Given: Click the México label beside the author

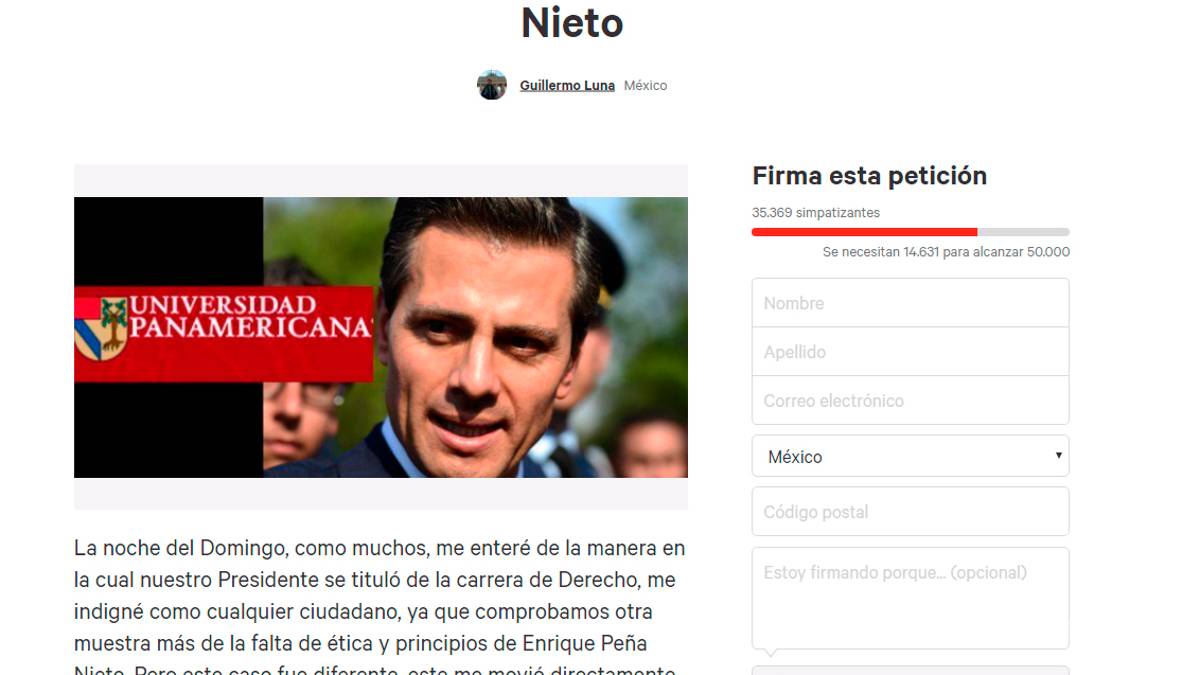Looking at the screenshot, I should [x=645, y=86].
